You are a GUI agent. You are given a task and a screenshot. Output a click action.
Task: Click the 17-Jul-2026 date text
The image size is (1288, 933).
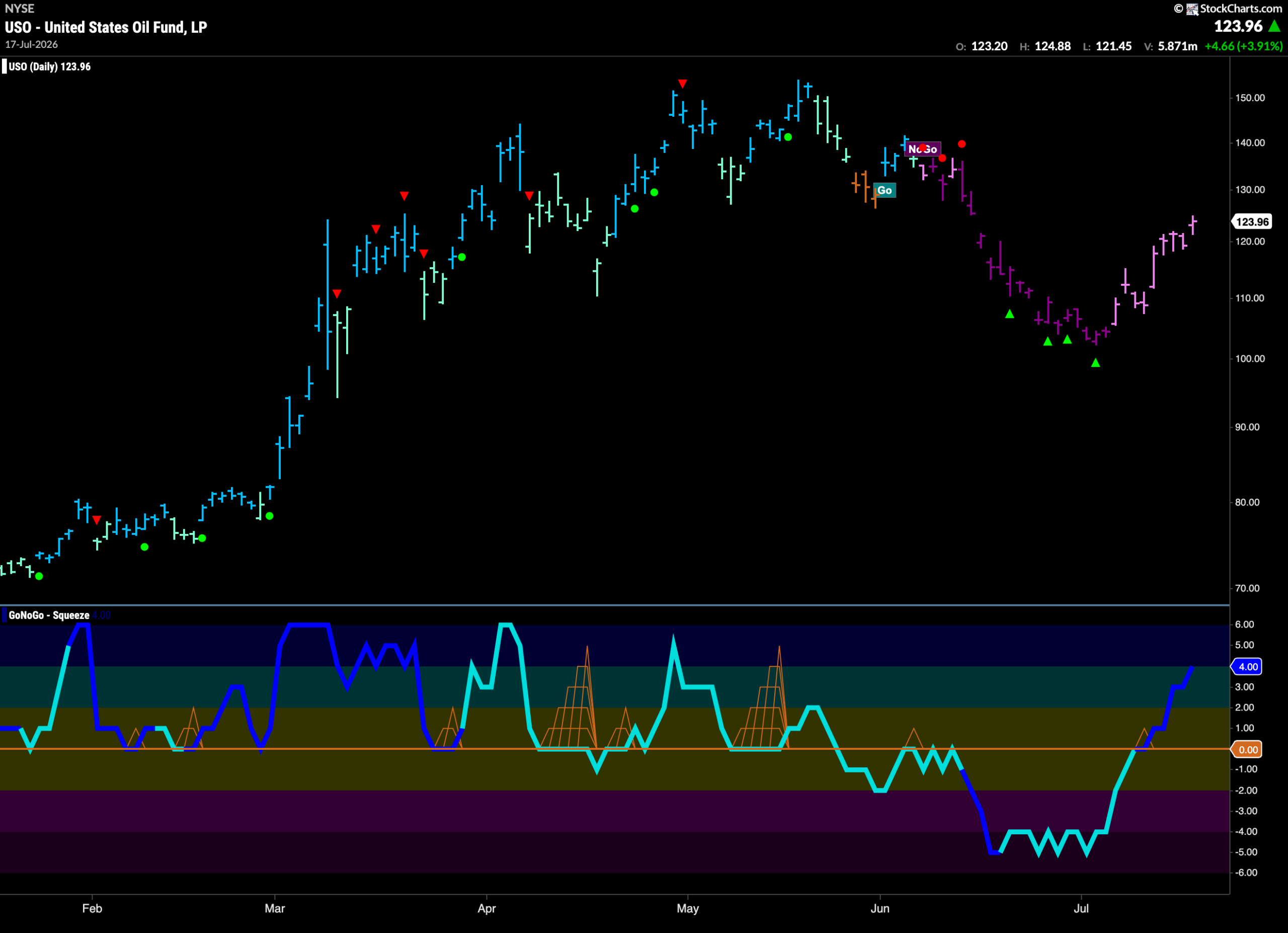[31, 44]
